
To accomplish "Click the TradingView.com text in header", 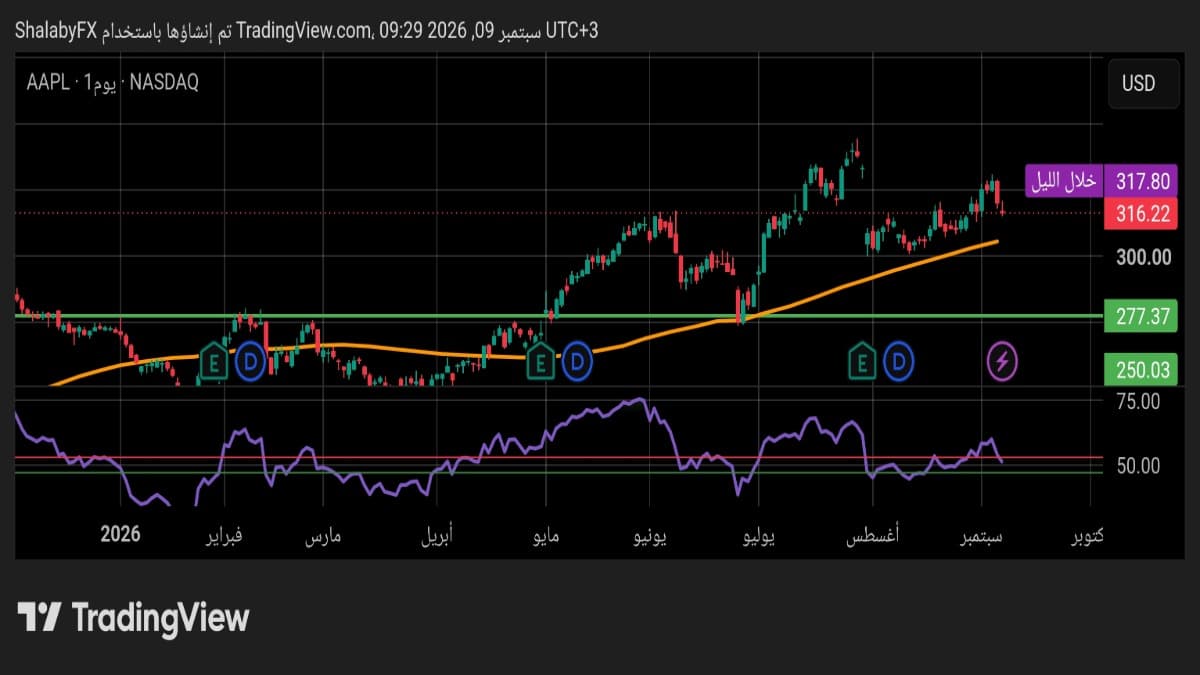I will click(306, 31).
